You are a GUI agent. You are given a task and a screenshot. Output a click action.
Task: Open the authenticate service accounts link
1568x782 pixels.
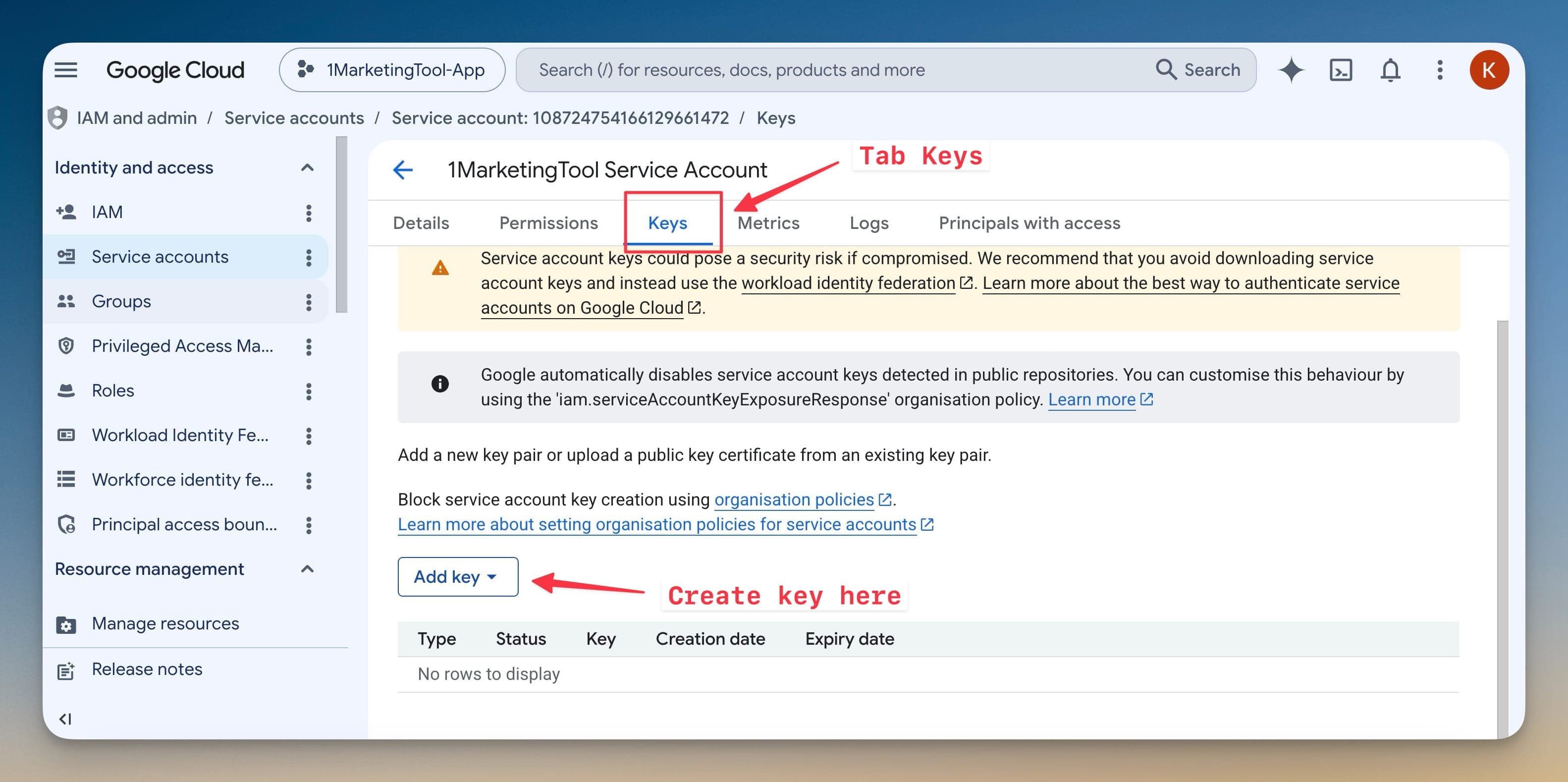pos(1190,283)
